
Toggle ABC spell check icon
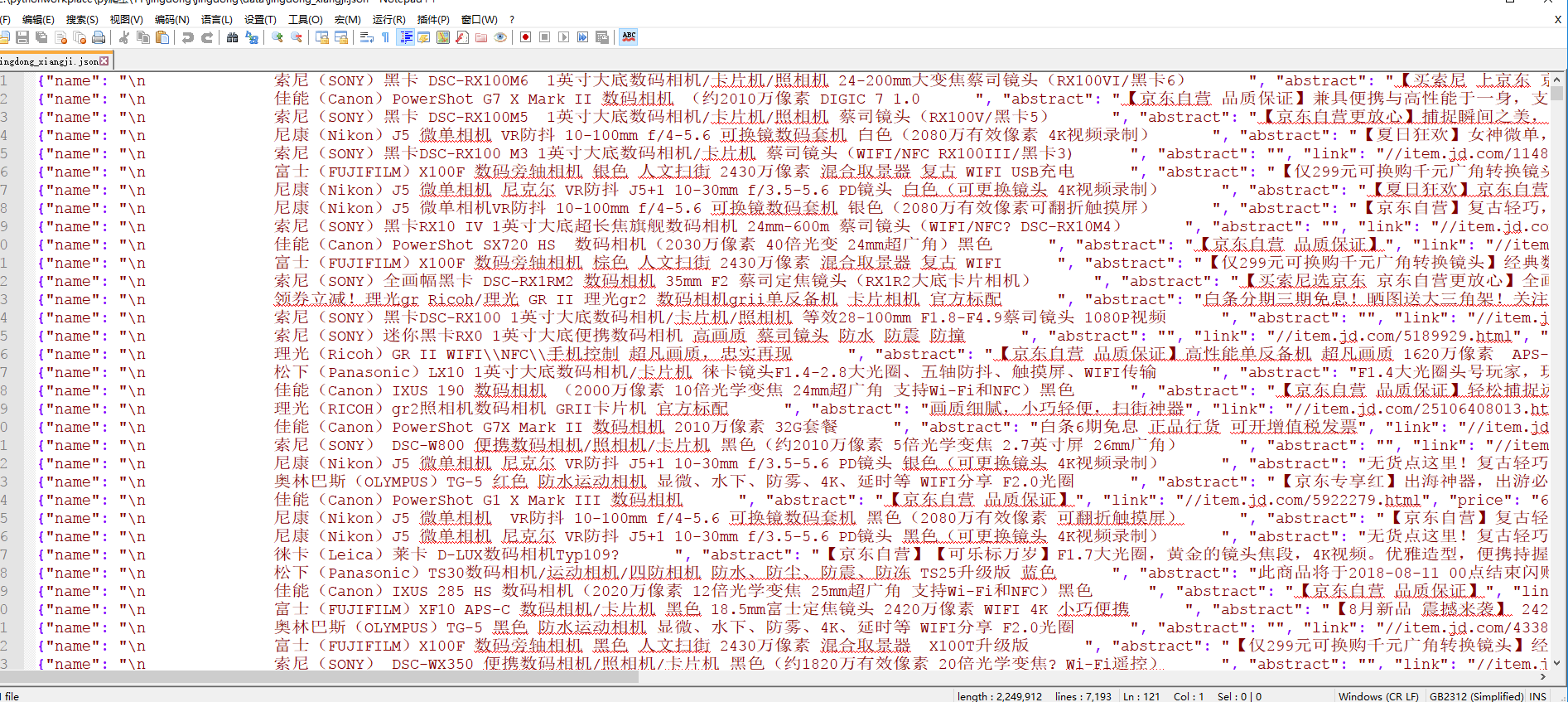[x=629, y=37]
